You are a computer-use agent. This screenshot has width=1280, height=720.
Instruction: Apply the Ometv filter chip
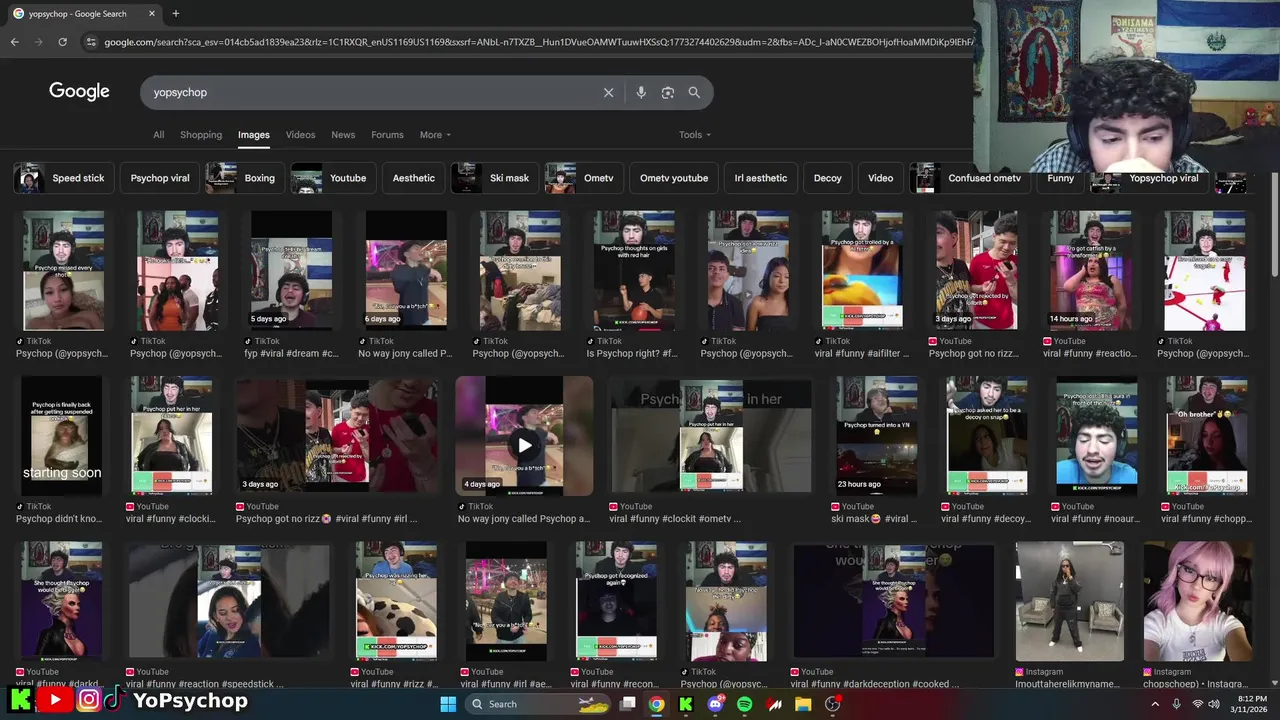(585, 178)
